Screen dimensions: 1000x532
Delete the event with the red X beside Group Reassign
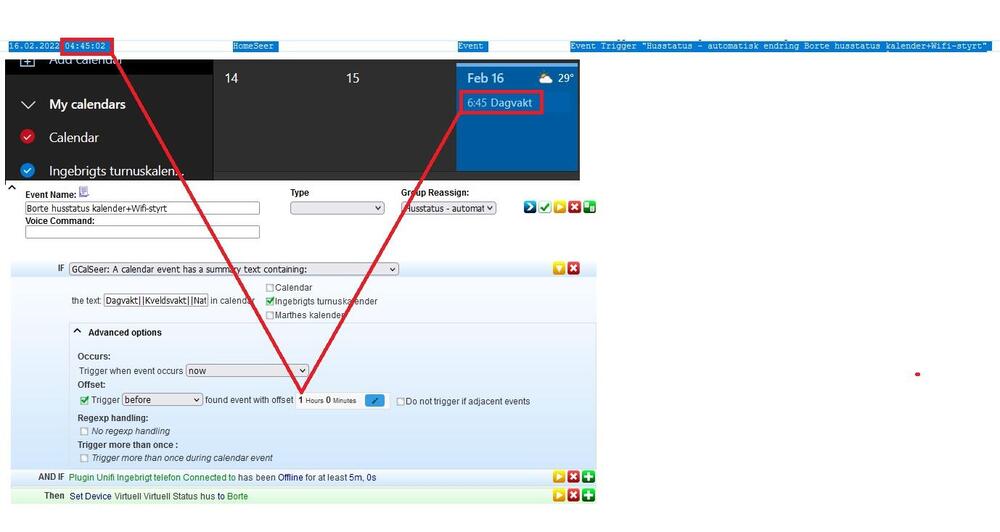pos(574,207)
